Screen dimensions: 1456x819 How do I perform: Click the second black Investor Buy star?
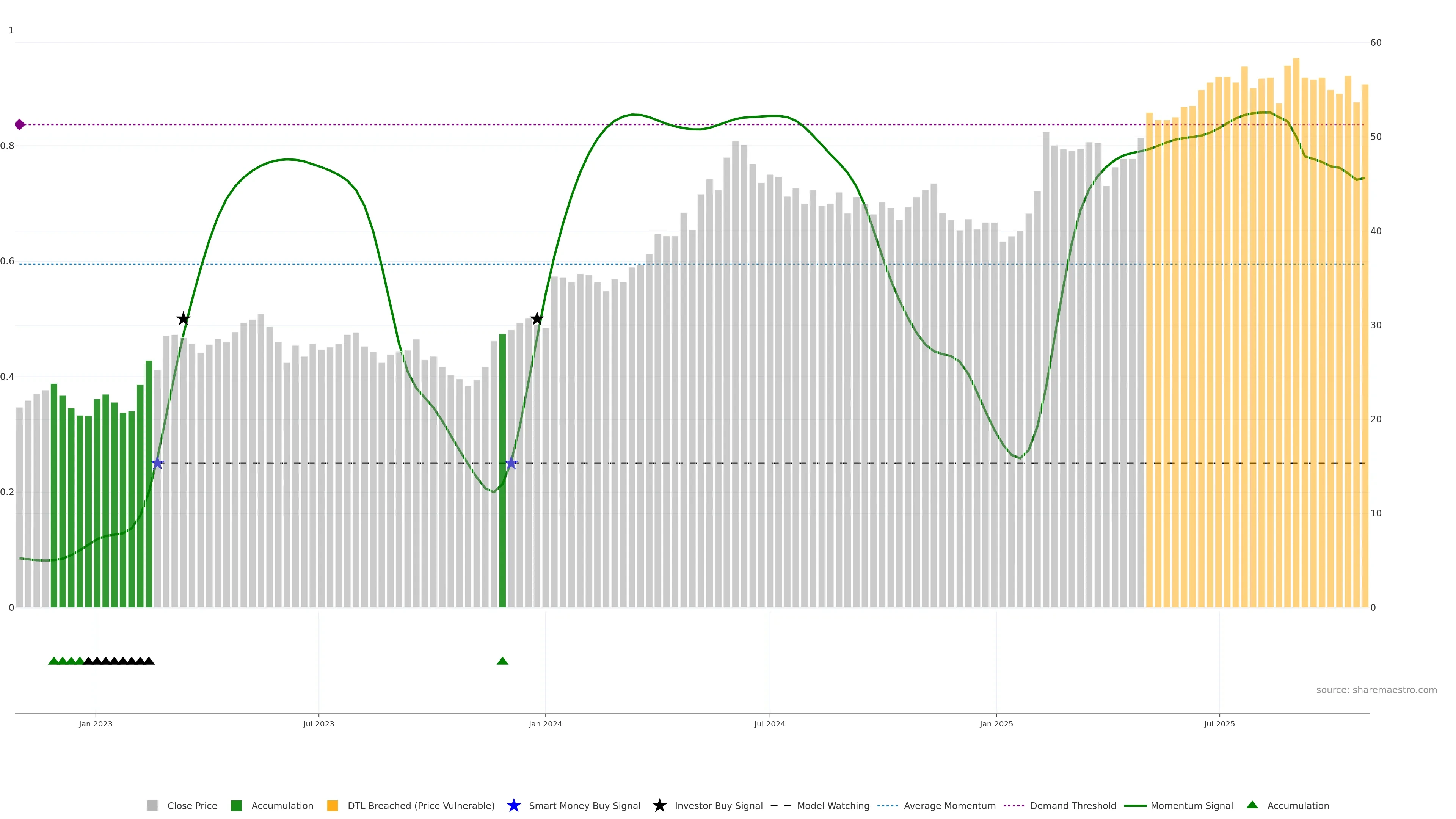coord(537,319)
